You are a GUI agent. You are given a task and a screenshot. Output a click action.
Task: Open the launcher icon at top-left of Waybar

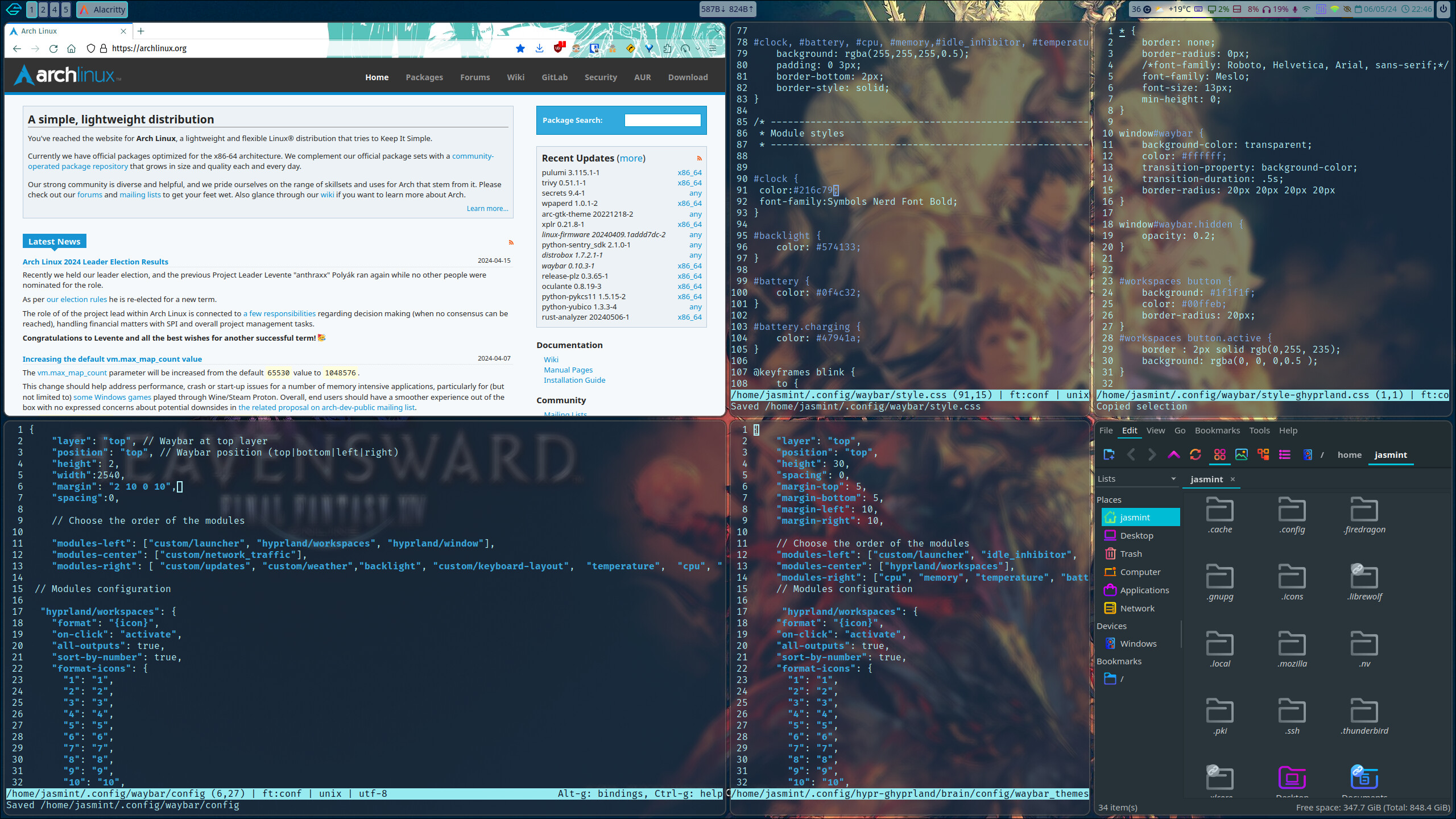tap(14, 9)
